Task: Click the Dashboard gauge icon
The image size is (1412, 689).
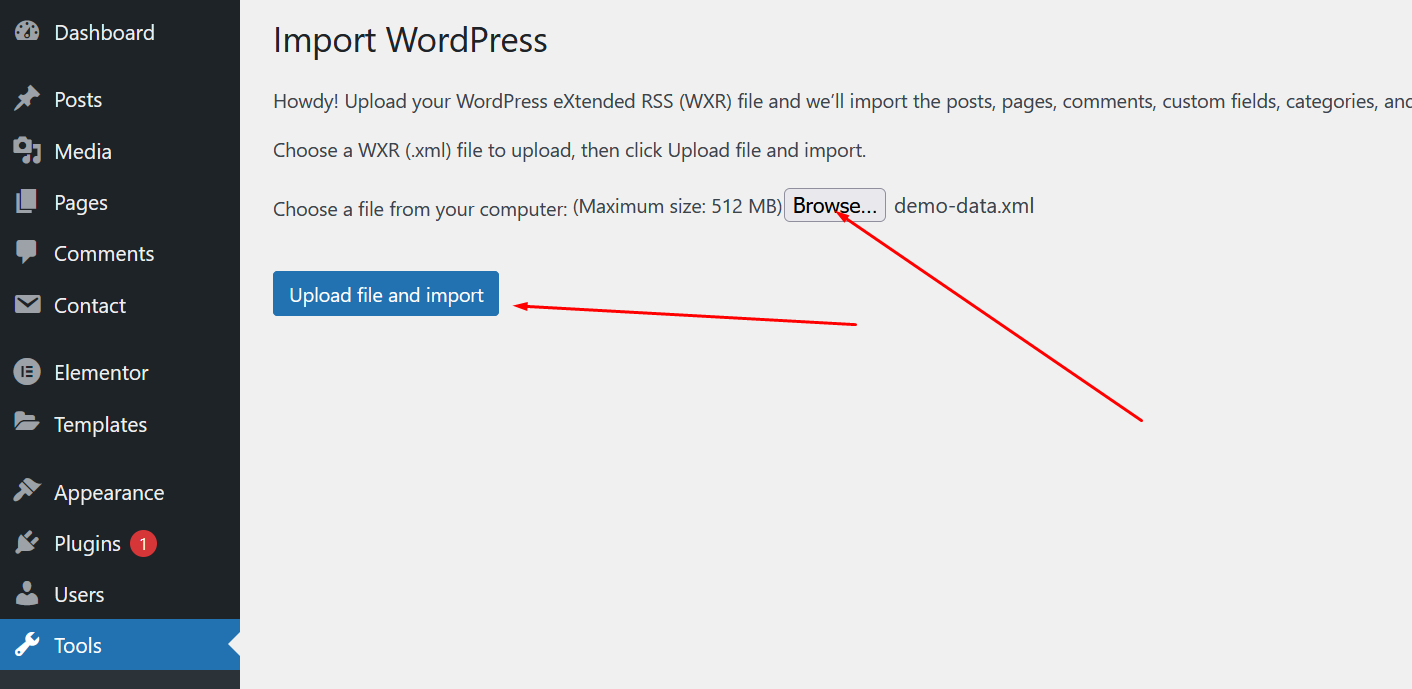Action: (x=27, y=32)
